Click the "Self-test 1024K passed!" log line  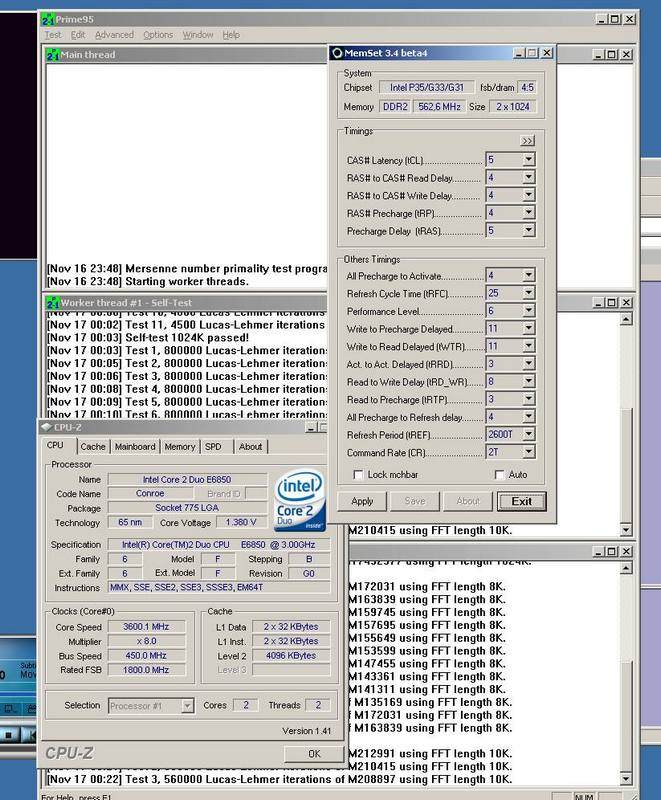pos(148,338)
